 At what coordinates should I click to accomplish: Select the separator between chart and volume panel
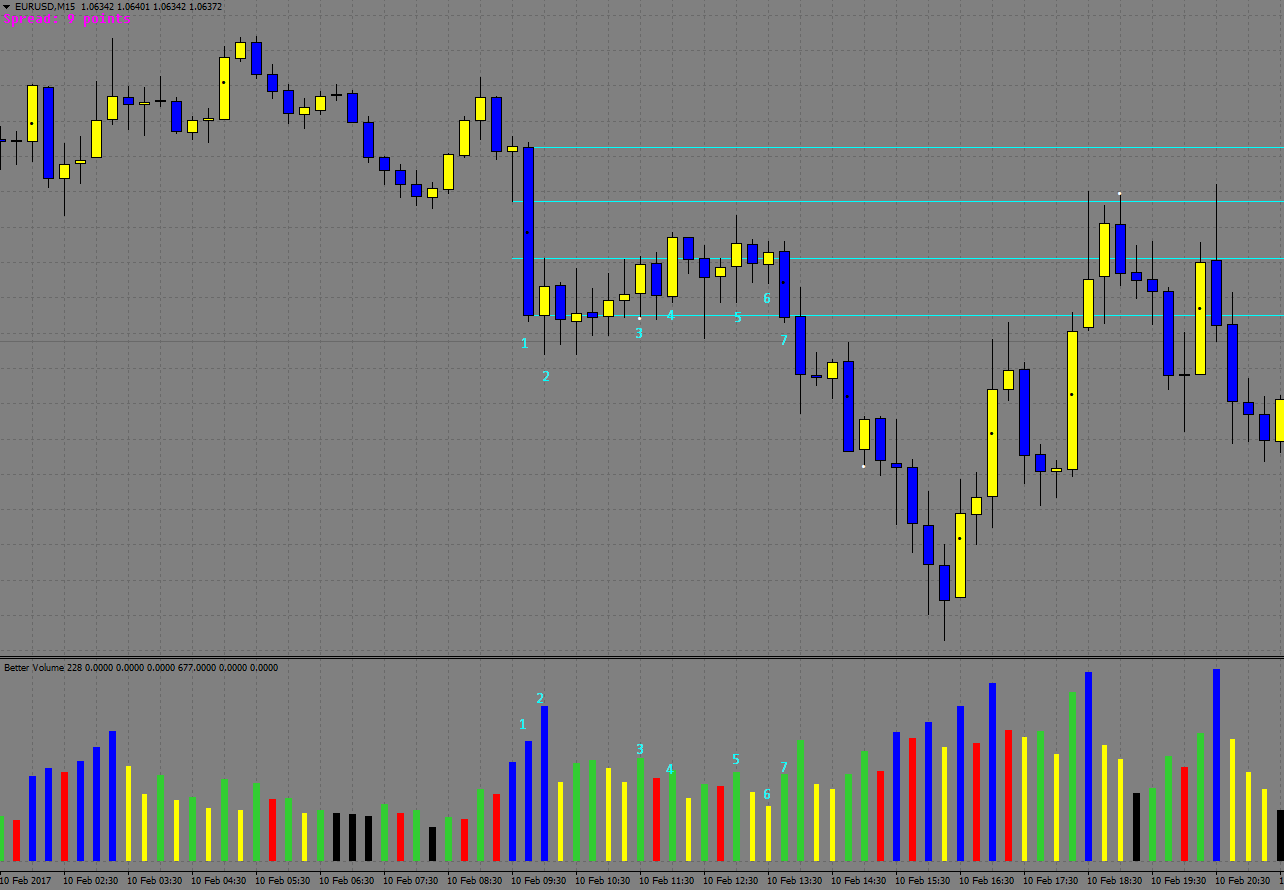[642, 657]
